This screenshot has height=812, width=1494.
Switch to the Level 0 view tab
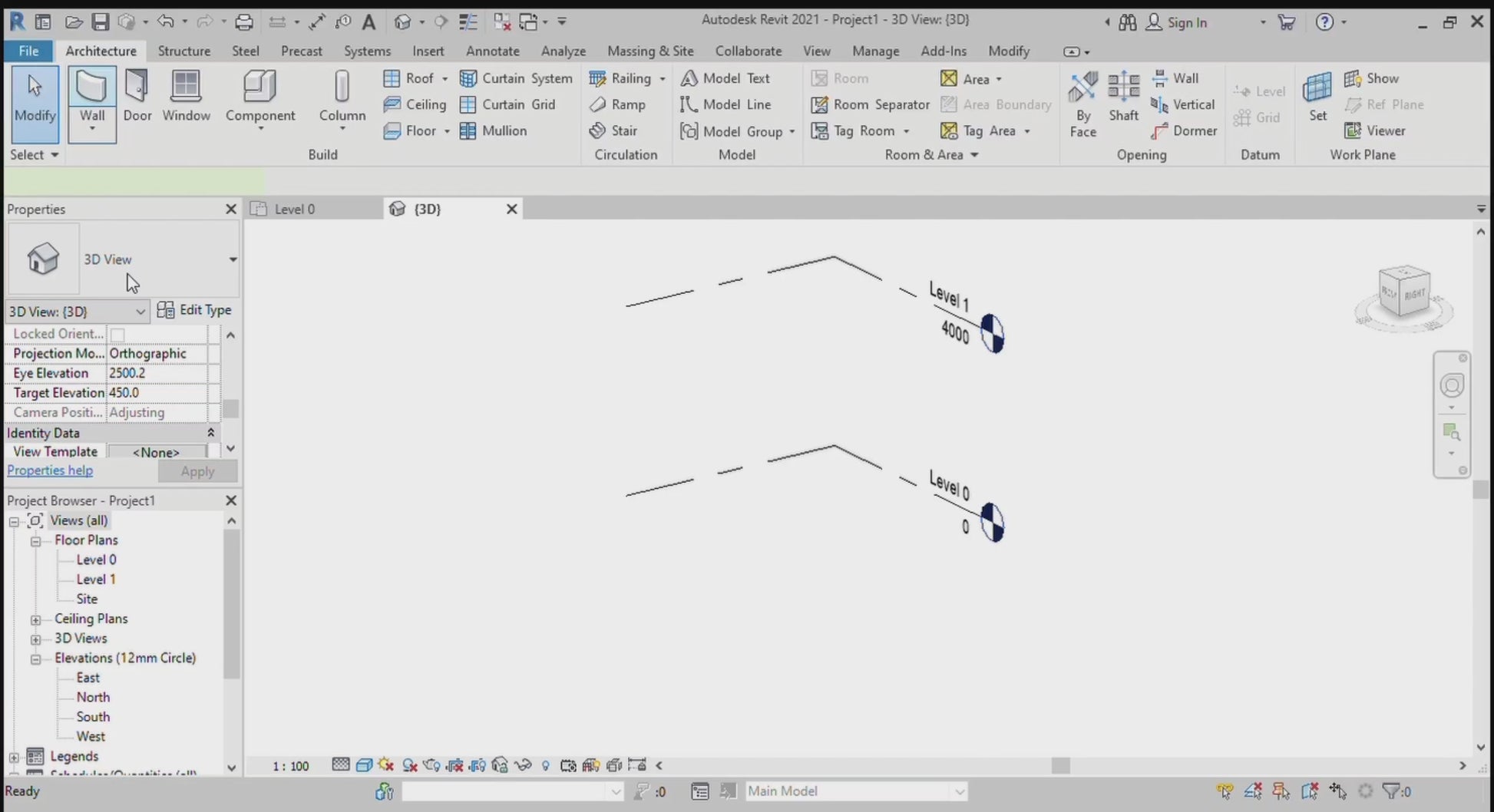point(294,210)
